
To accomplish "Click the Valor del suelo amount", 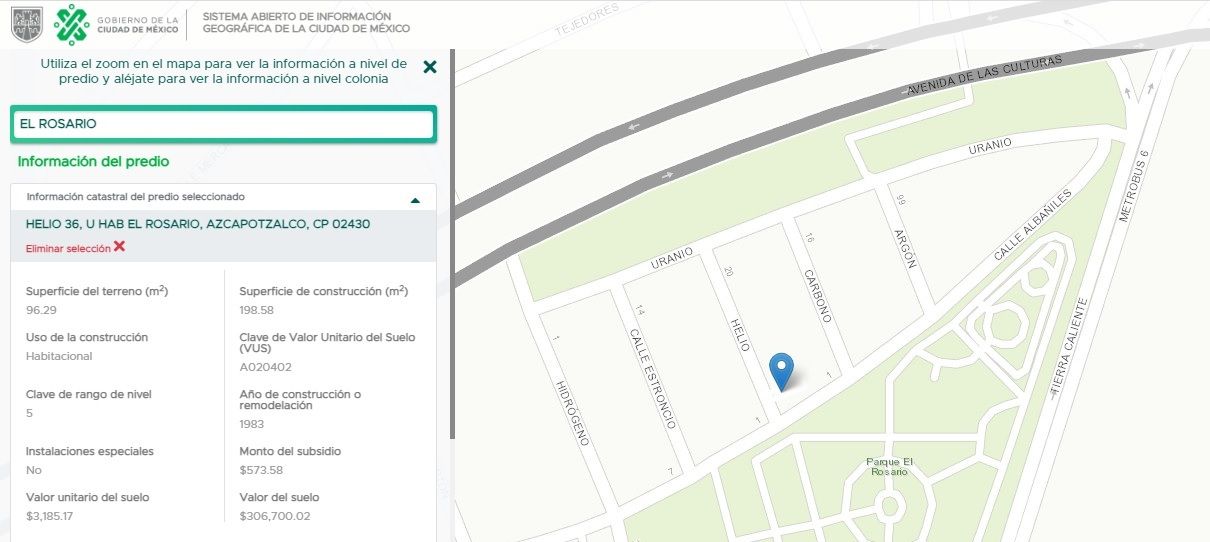I will (x=275, y=516).
